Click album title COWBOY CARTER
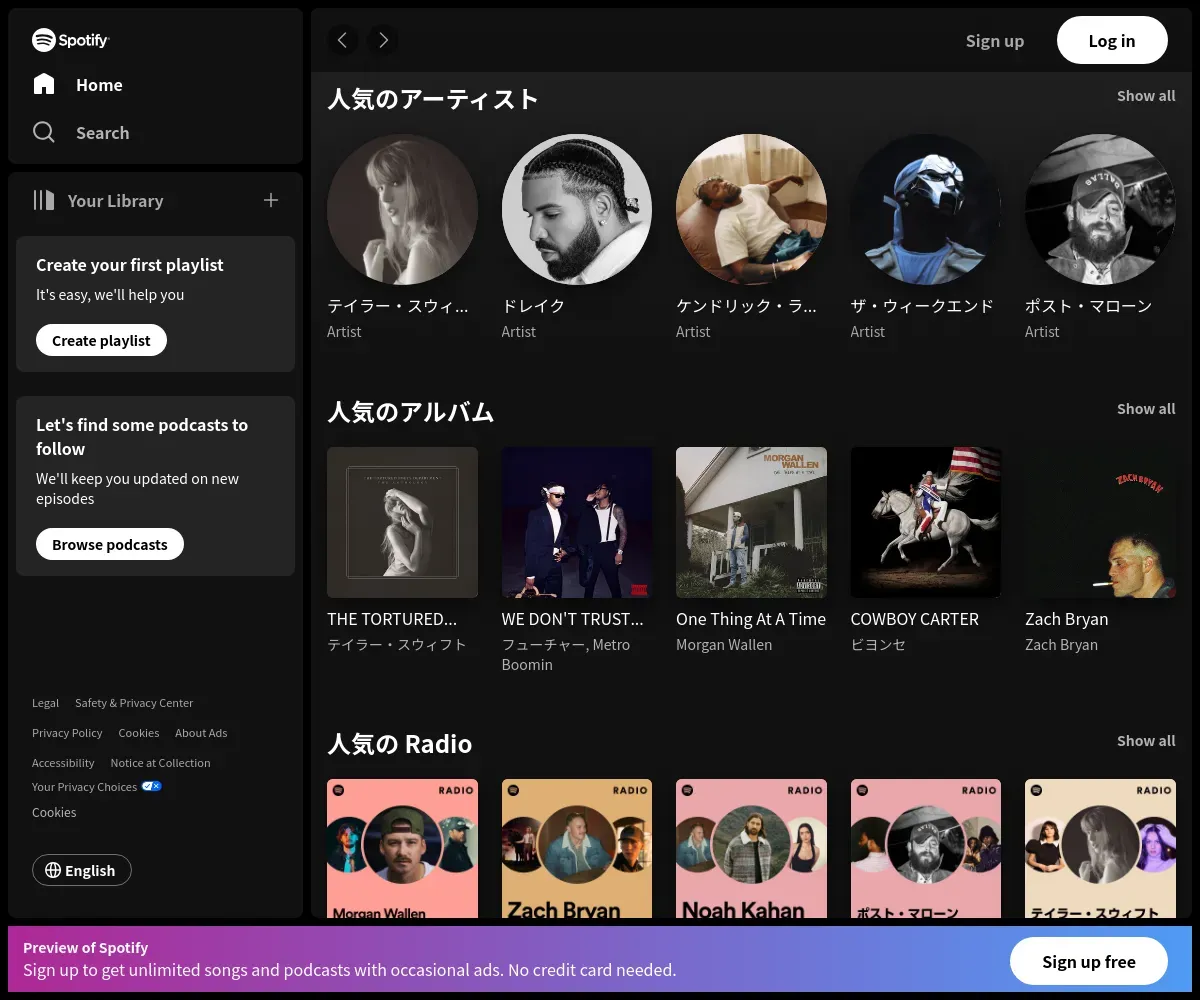 pyautogui.click(x=915, y=619)
